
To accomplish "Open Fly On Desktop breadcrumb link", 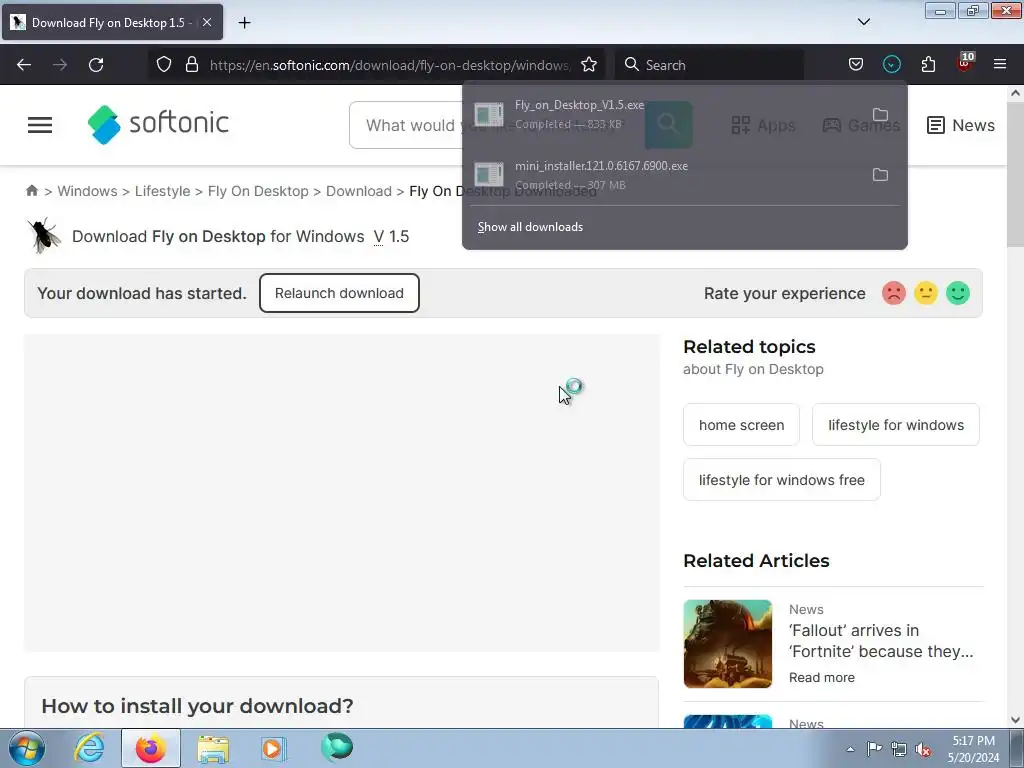I will pyautogui.click(x=258, y=191).
